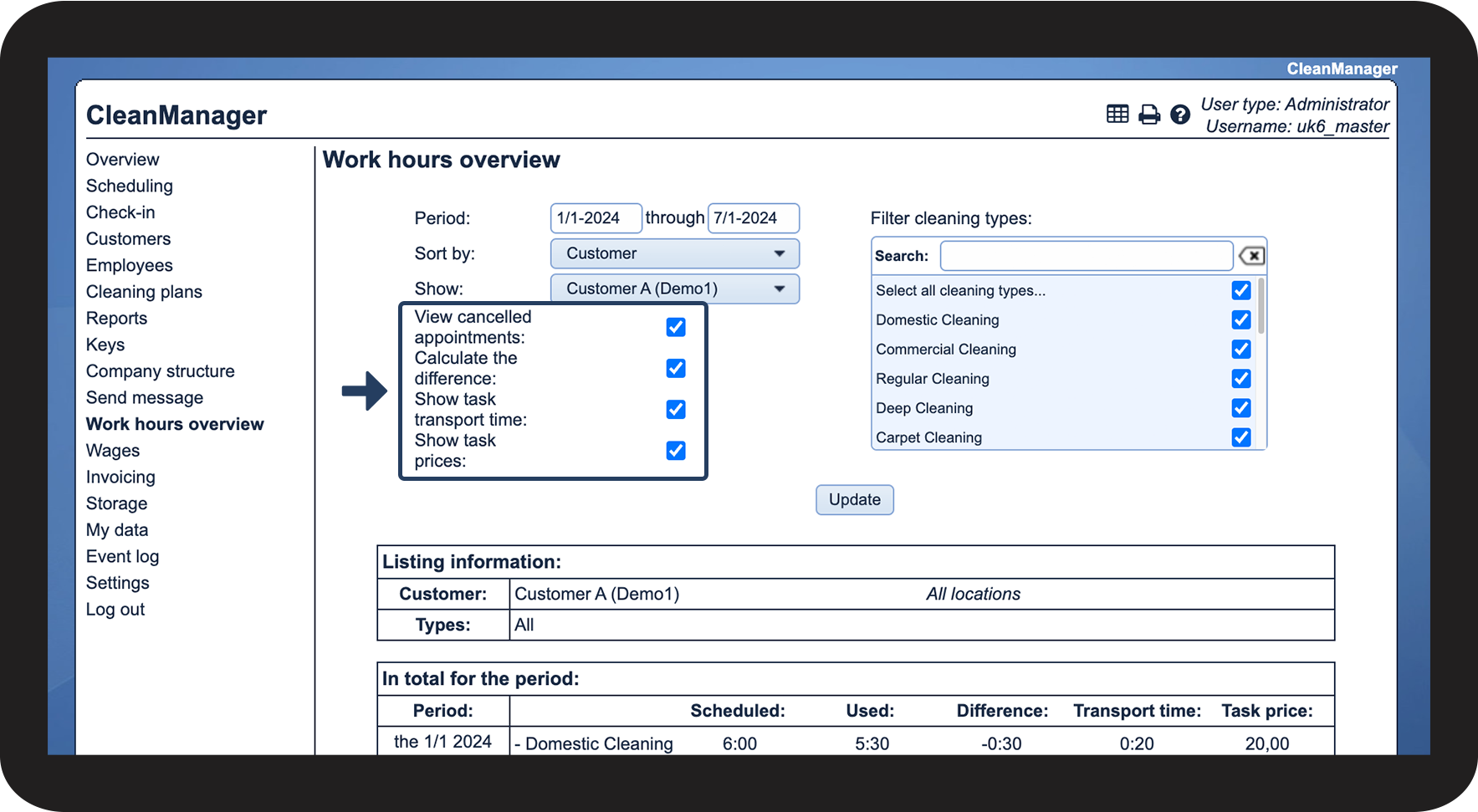
Task: Click Log out link in sidebar
Action: (115, 610)
